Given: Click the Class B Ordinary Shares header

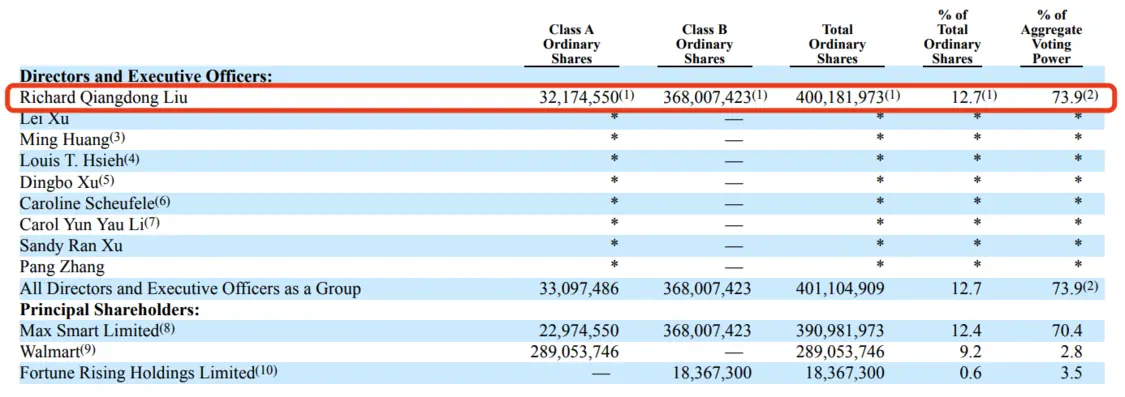Looking at the screenshot, I should click(705, 45).
